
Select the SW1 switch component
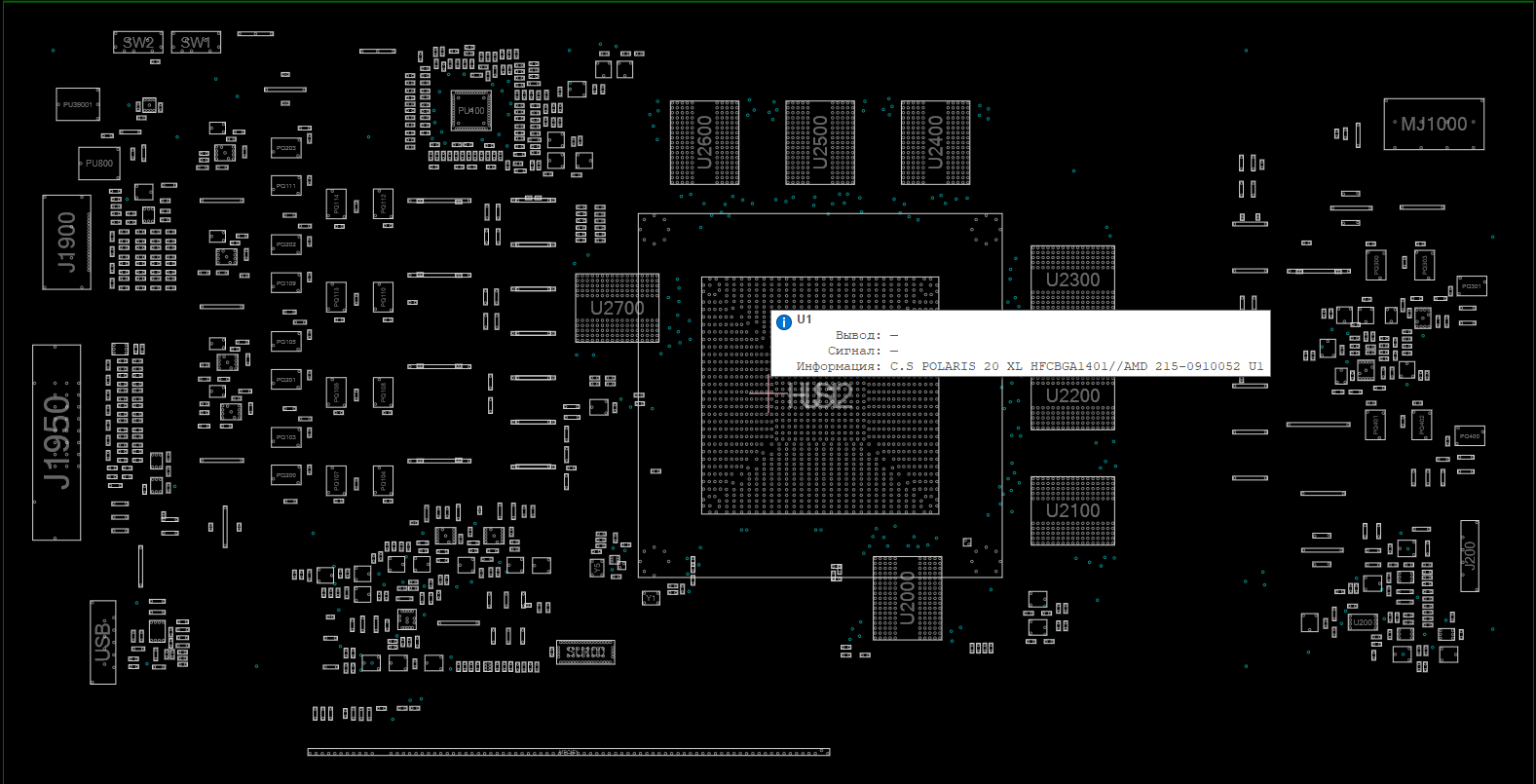[x=196, y=42]
